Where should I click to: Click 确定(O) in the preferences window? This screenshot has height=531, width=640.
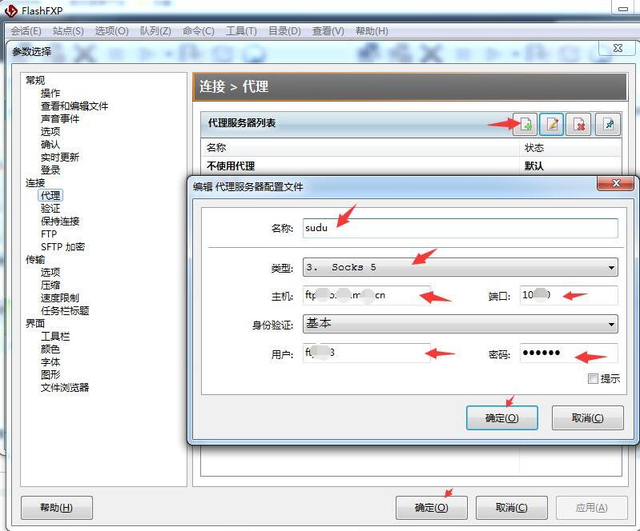[x=431, y=508]
